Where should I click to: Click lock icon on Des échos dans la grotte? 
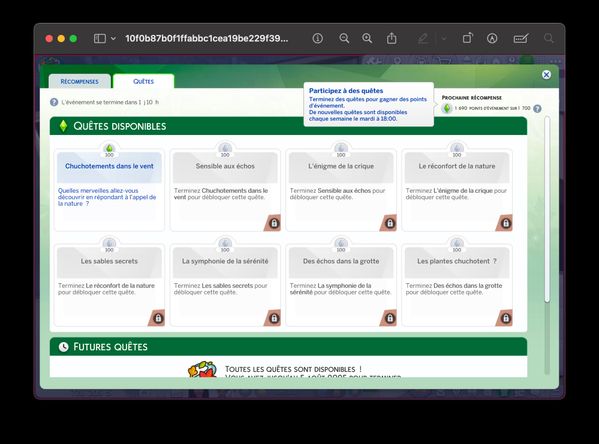click(x=390, y=318)
